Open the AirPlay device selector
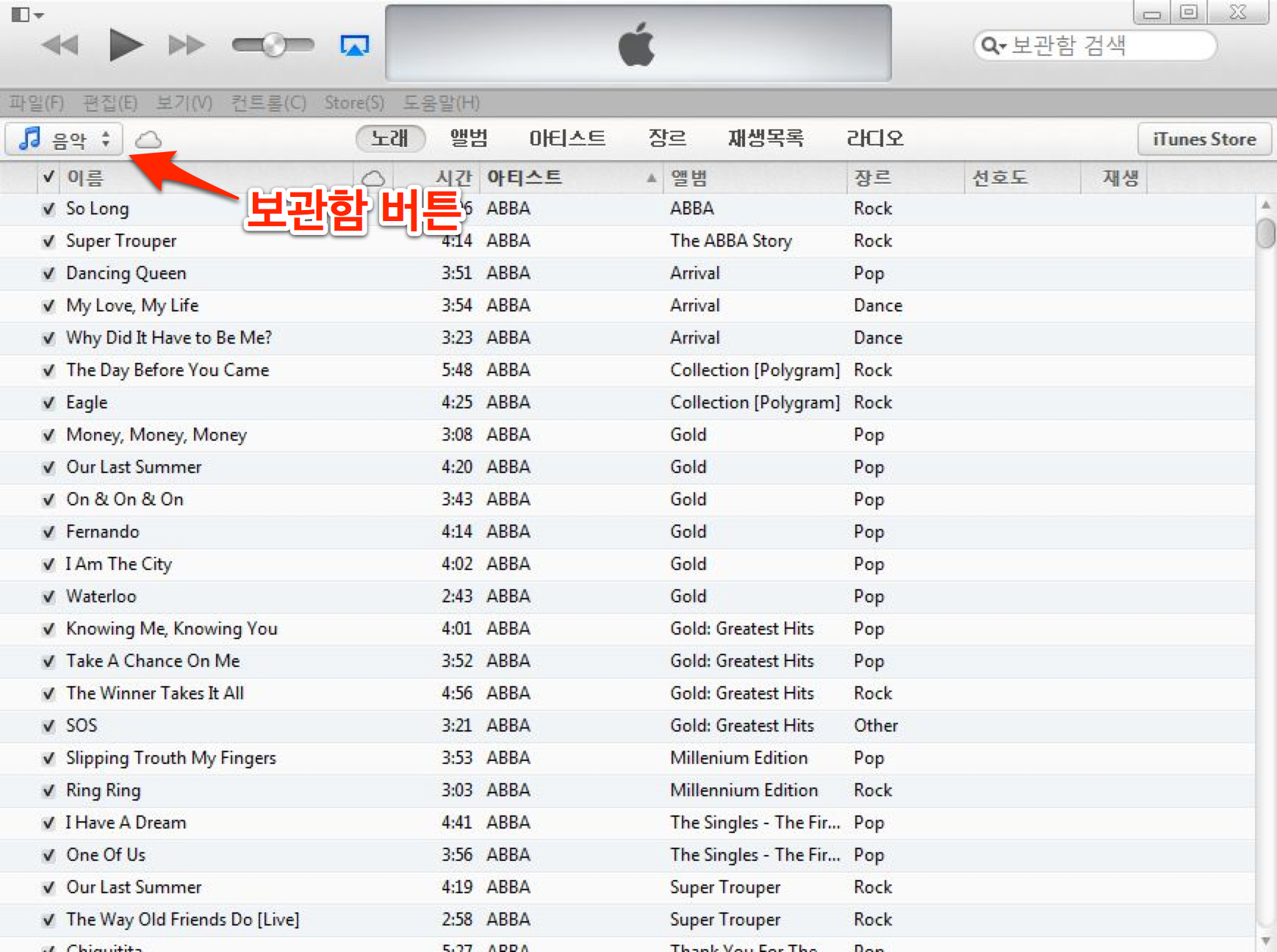Screen dimensions: 1277x952 [354, 46]
